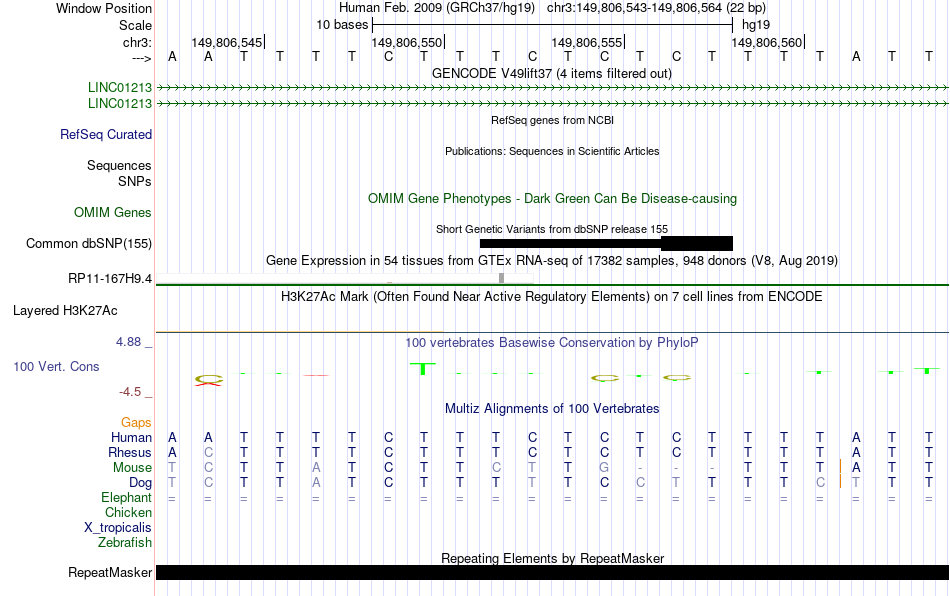Click the RefSeq genes from NCBI title
The height and width of the screenshot is (596, 950).
tap(553, 121)
